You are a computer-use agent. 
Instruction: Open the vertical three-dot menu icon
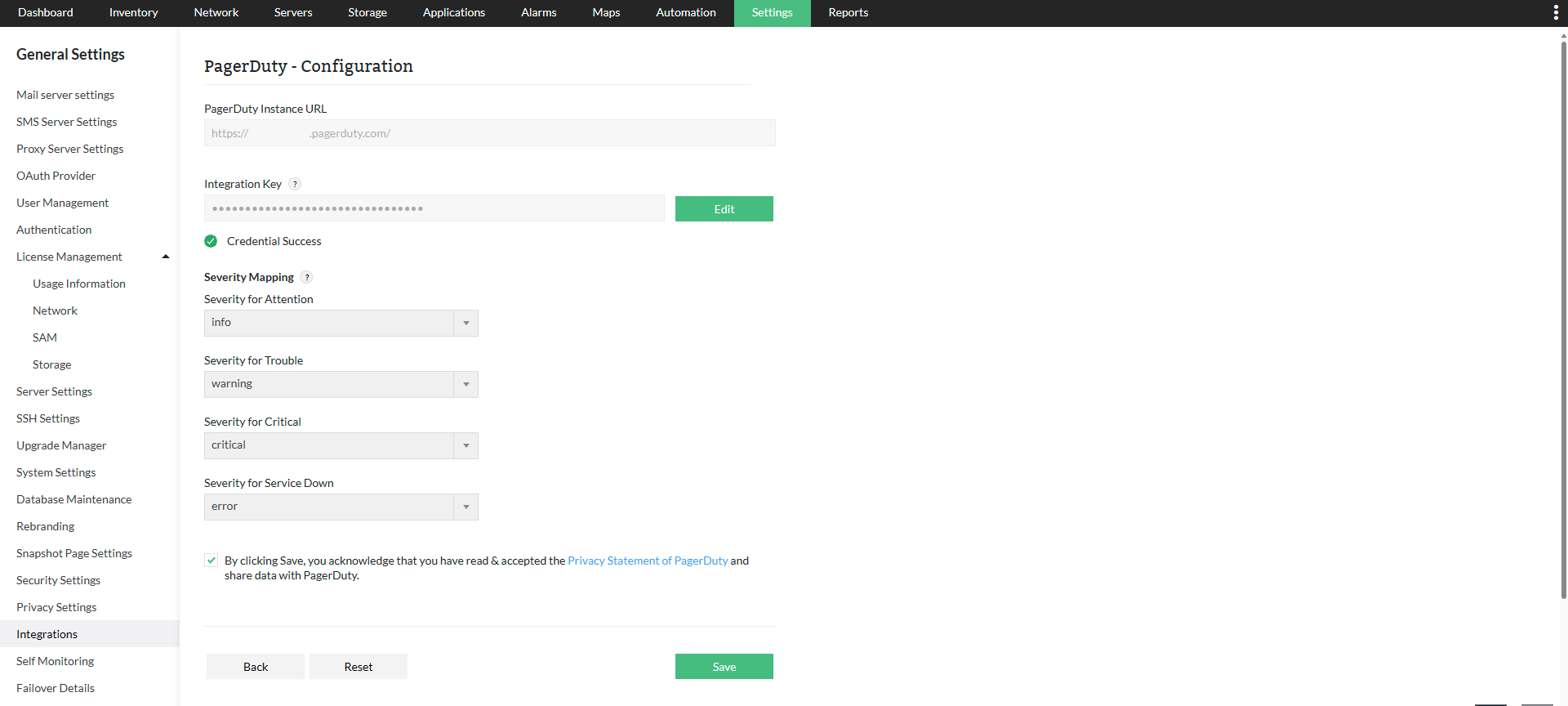coord(1555,12)
